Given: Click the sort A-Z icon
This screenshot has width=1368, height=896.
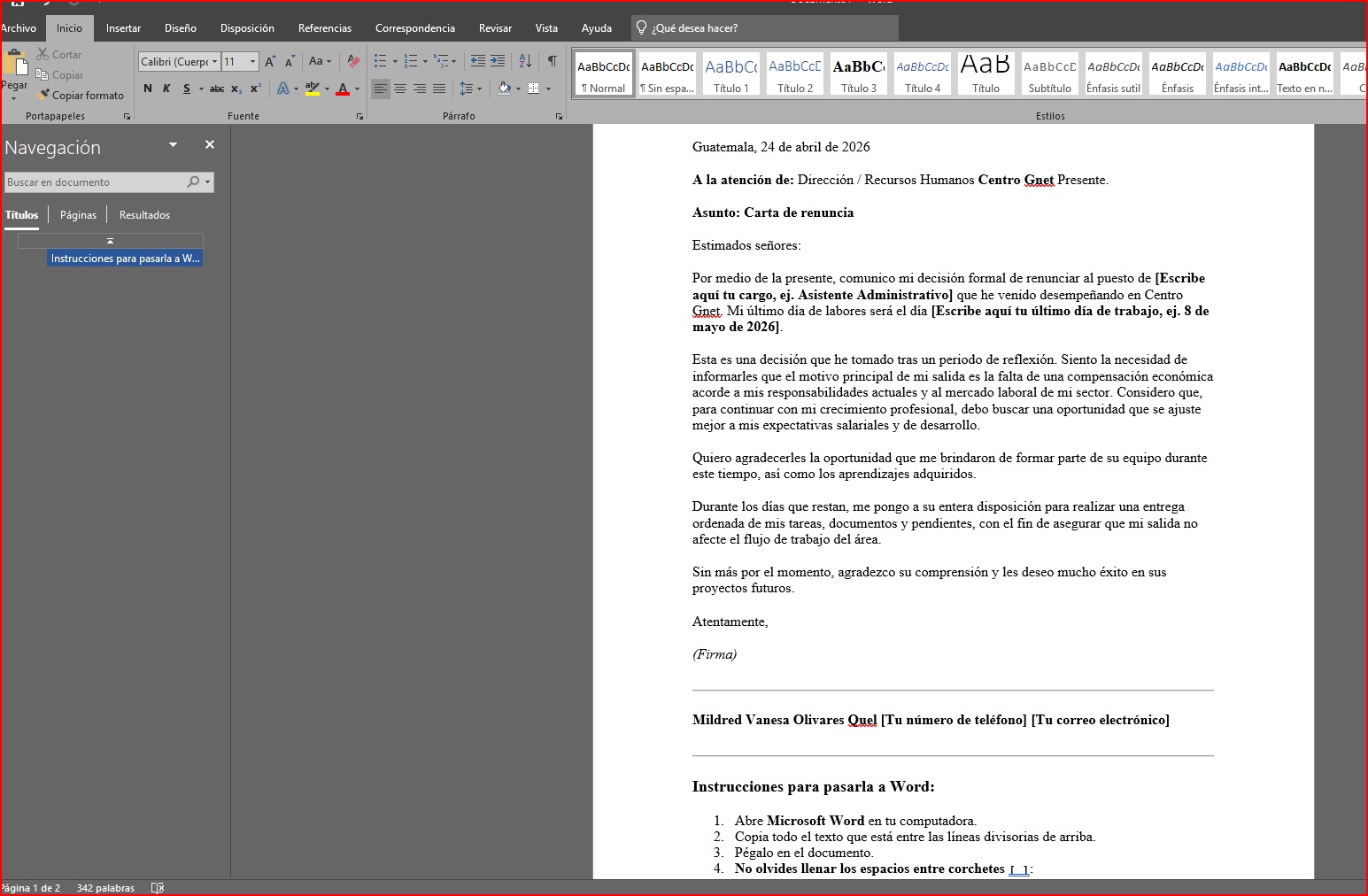Looking at the screenshot, I should click(x=525, y=61).
